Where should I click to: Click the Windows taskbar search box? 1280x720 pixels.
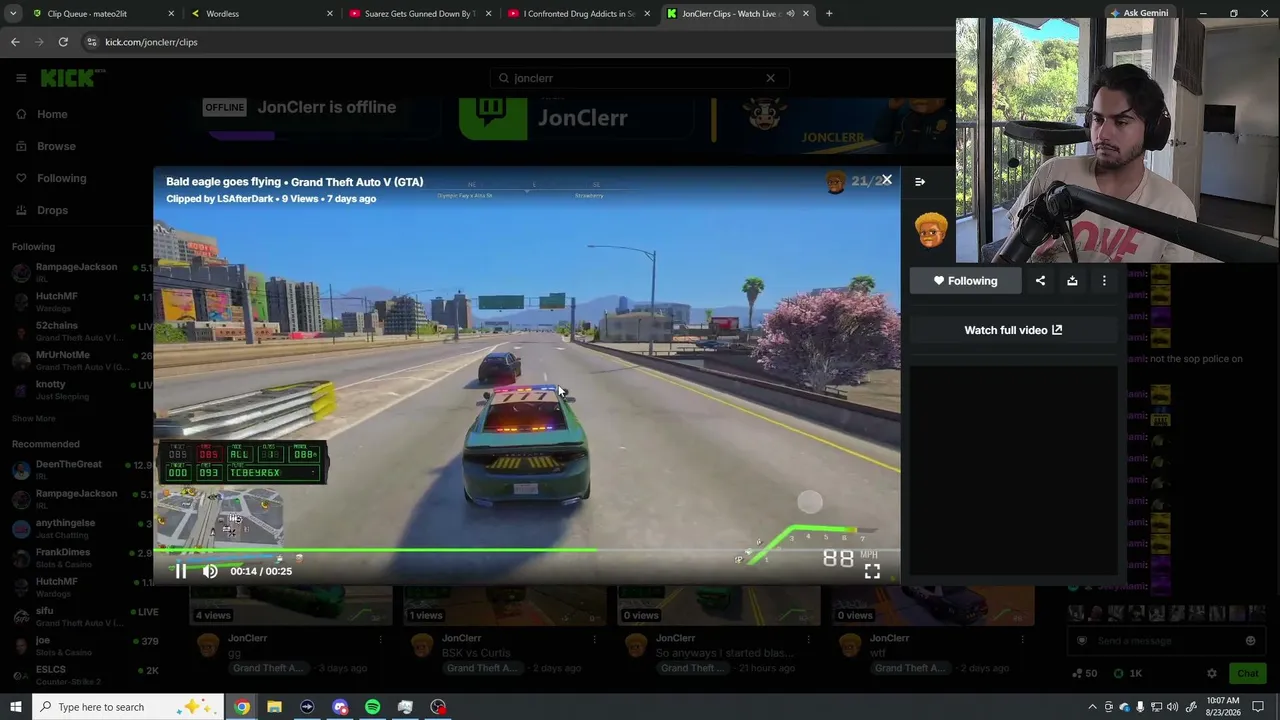126,707
